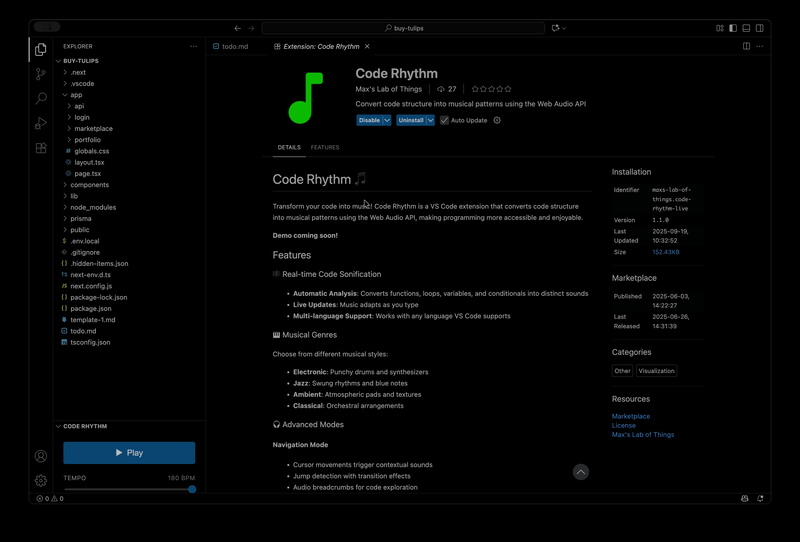Open extension settings gear beside Auto Update
The image size is (800, 542).
click(x=497, y=120)
